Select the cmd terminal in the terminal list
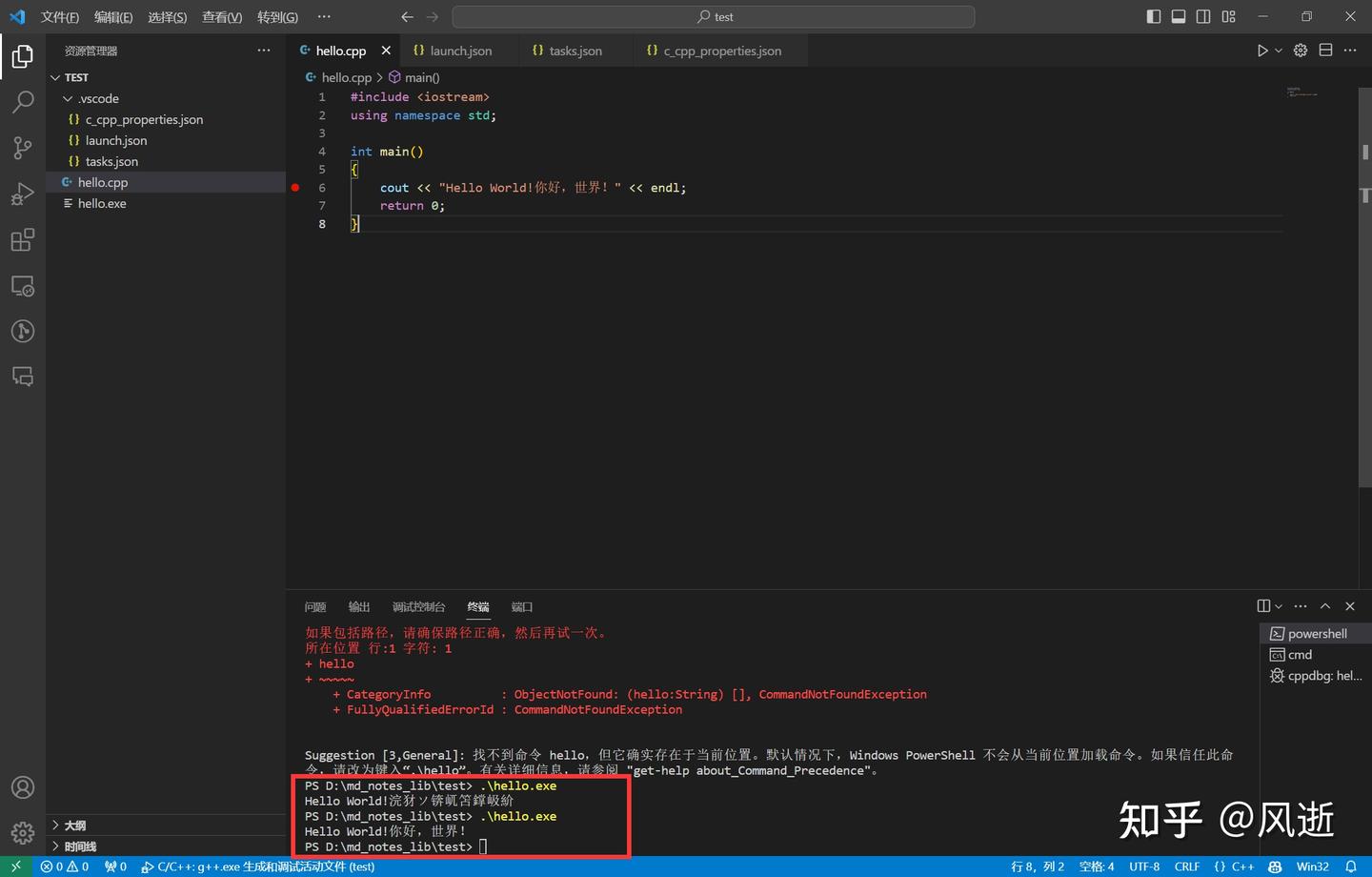1372x877 pixels. click(x=1299, y=654)
